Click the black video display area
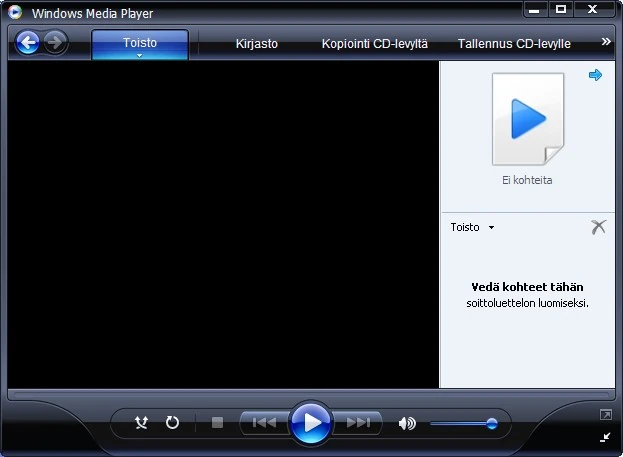This screenshot has width=623, height=457. [x=223, y=225]
